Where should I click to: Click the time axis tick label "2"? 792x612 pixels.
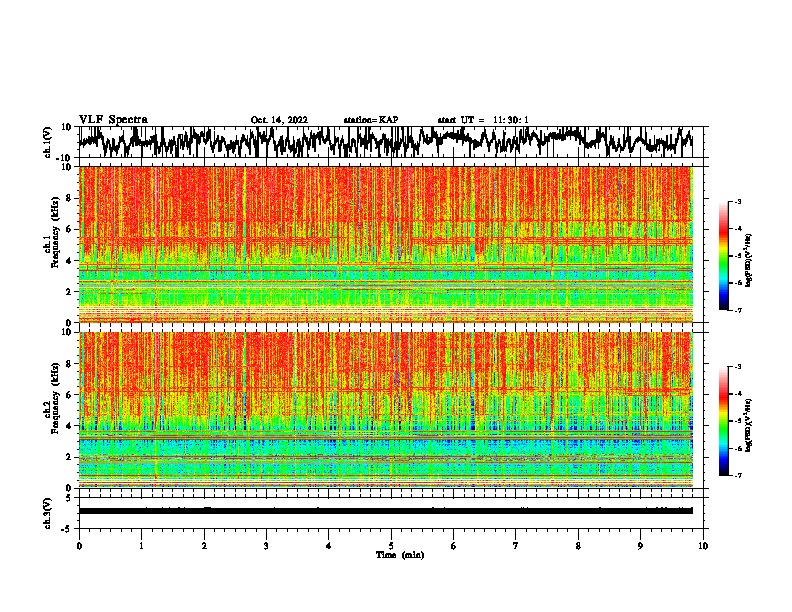pyautogui.click(x=204, y=546)
